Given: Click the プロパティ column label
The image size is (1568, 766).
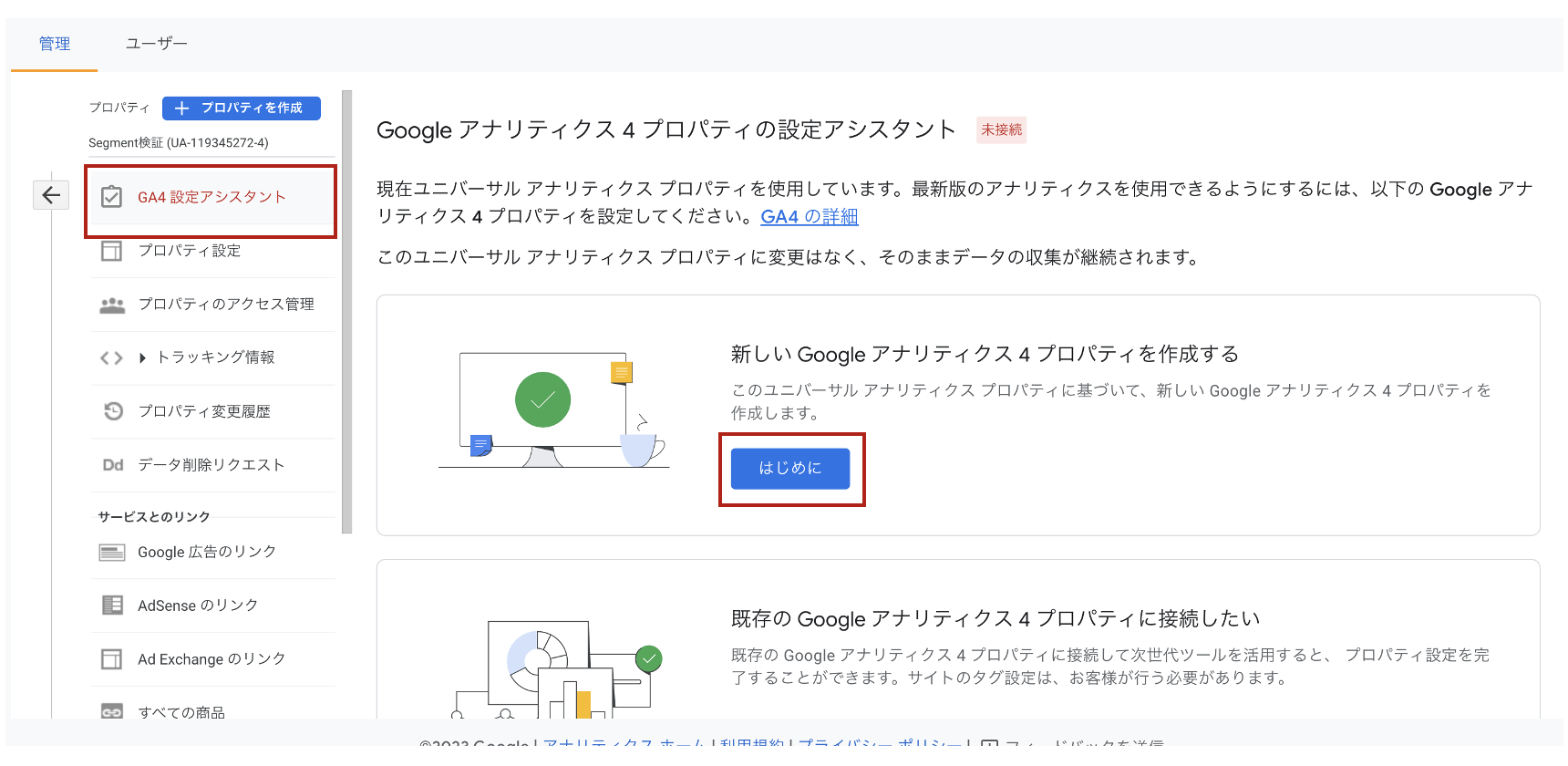Looking at the screenshot, I should (x=119, y=108).
